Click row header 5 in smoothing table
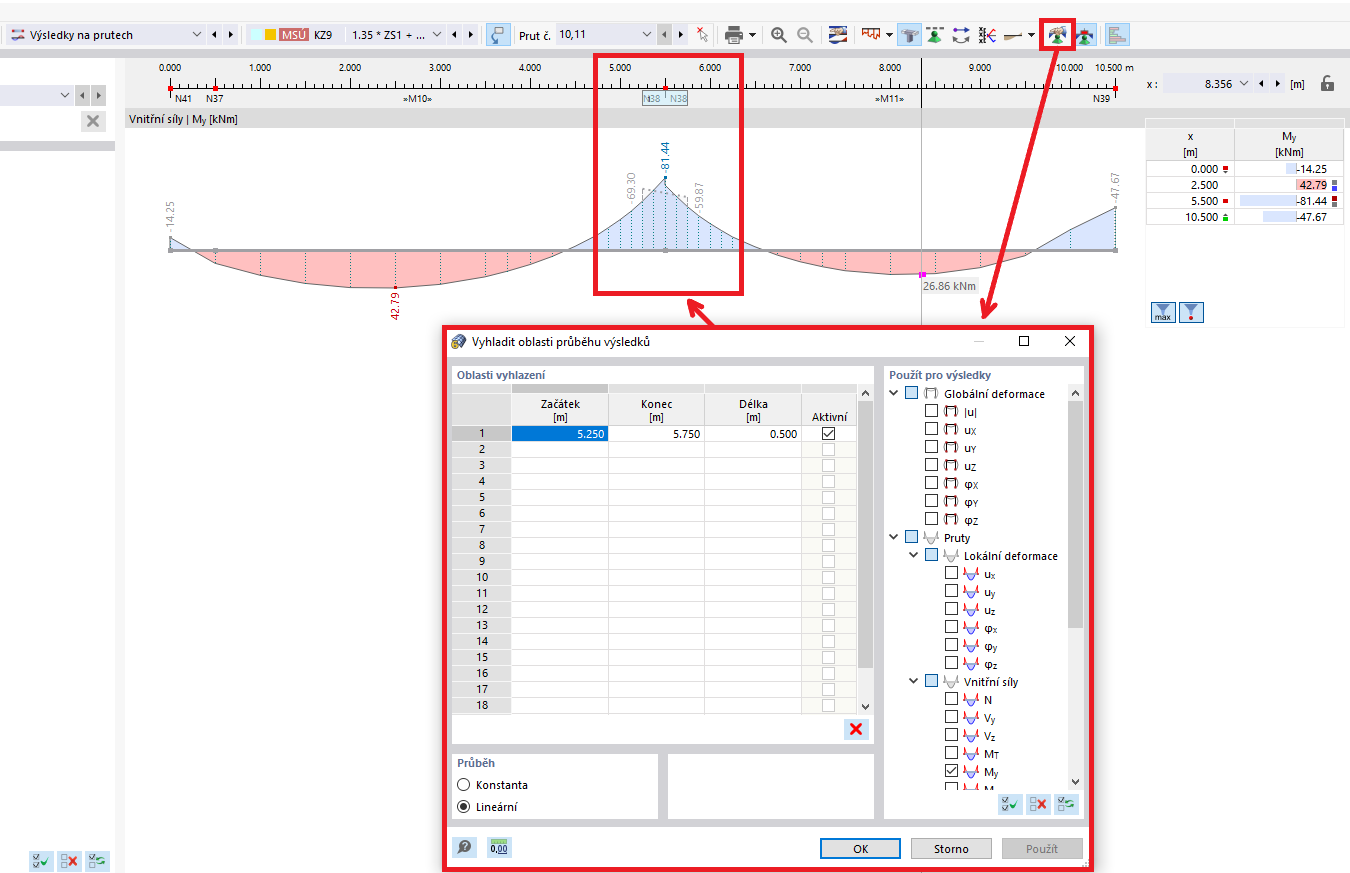Viewport: 1350px width, 873px height. [481, 497]
